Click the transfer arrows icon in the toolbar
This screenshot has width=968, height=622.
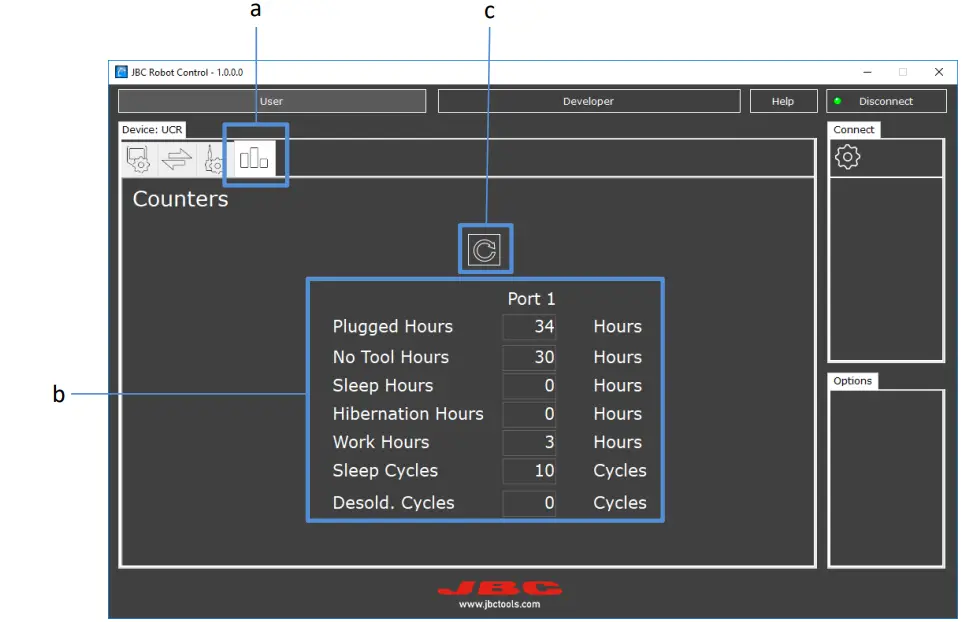pyautogui.click(x=176, y=158)
